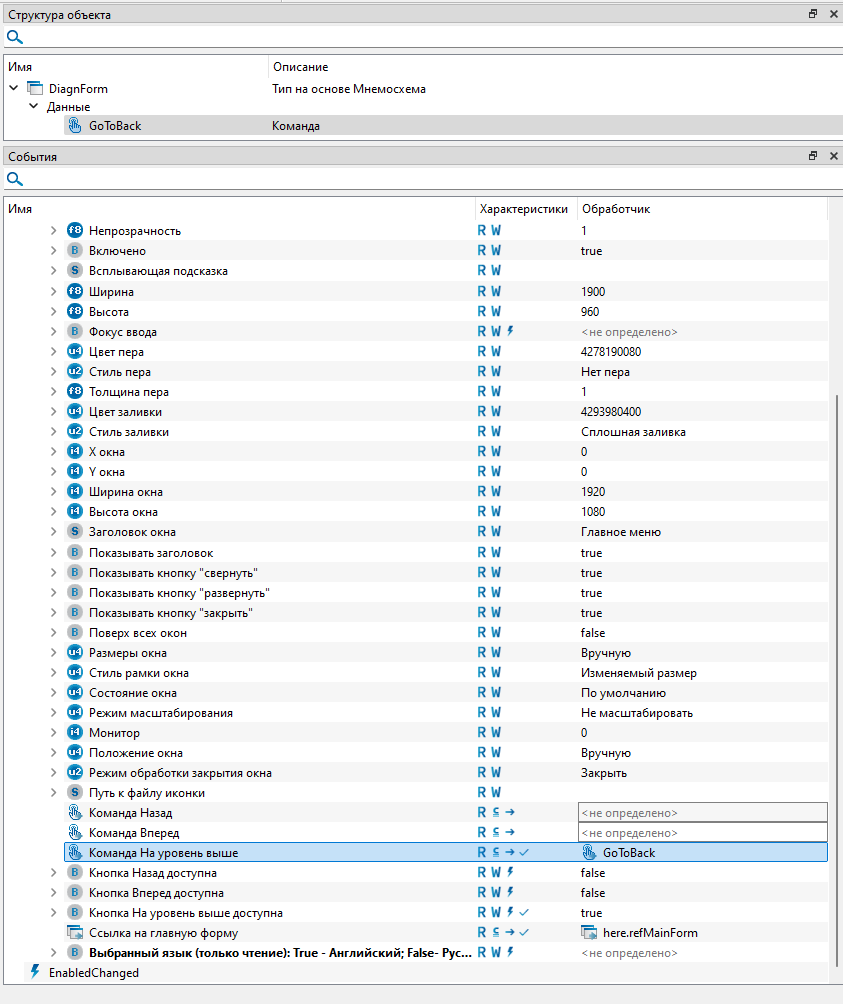
Task: Click the Команда Назад command icon
Action: tap(75, 813)
